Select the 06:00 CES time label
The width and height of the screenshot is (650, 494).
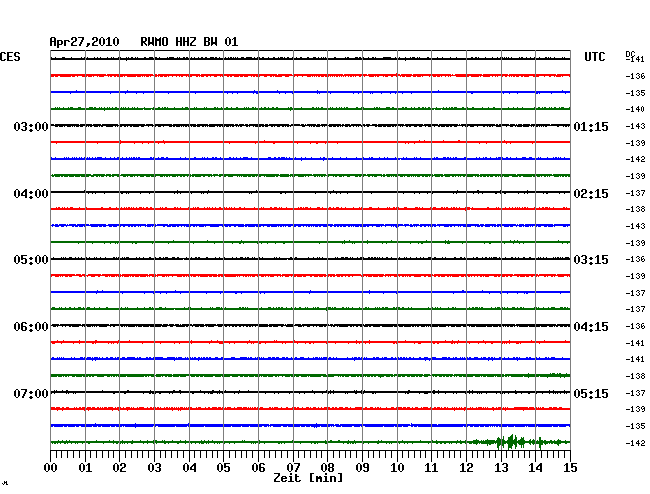pyautogui.click(x=31, y=327)
